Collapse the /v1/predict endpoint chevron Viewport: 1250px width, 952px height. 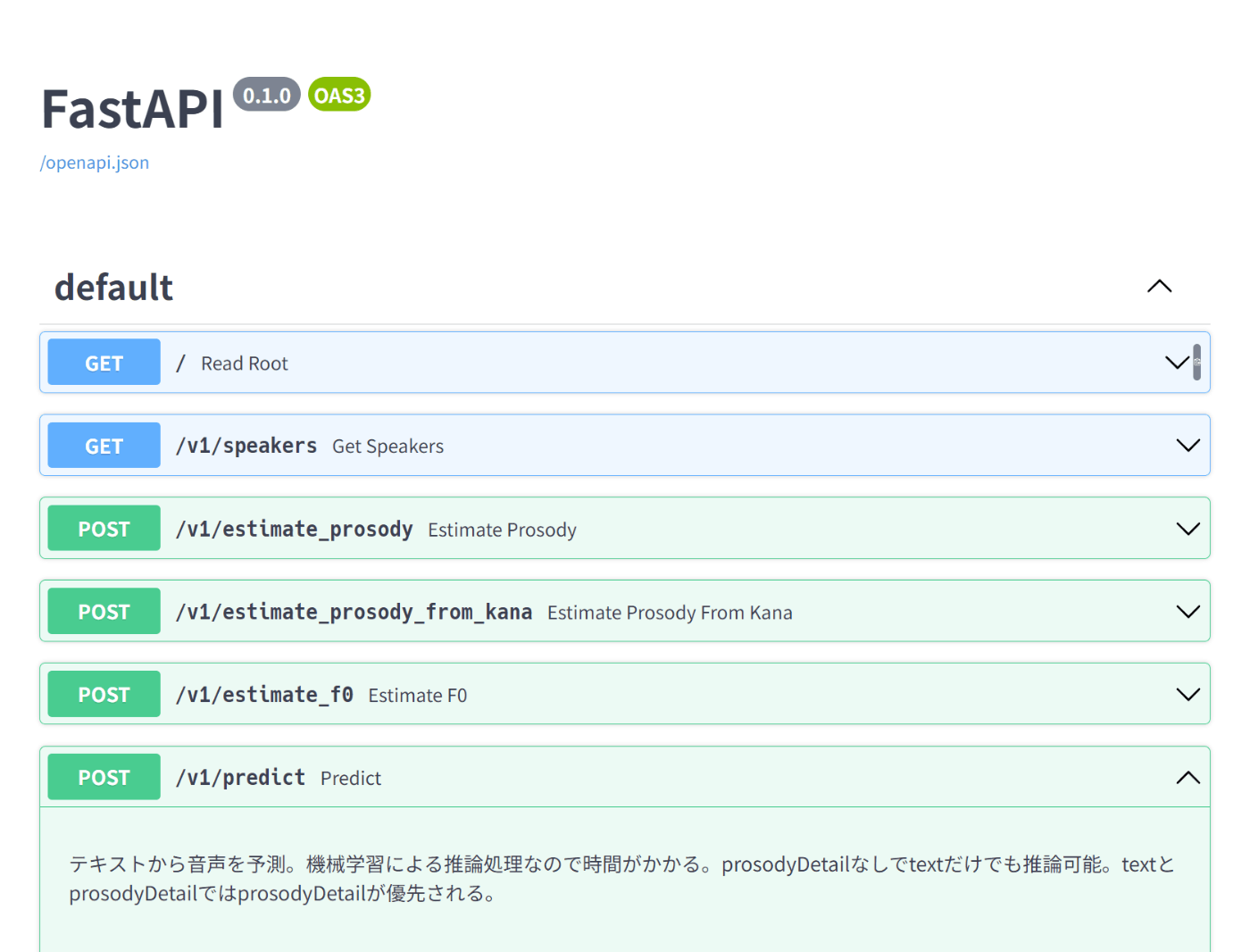(x=1187, y=778)
